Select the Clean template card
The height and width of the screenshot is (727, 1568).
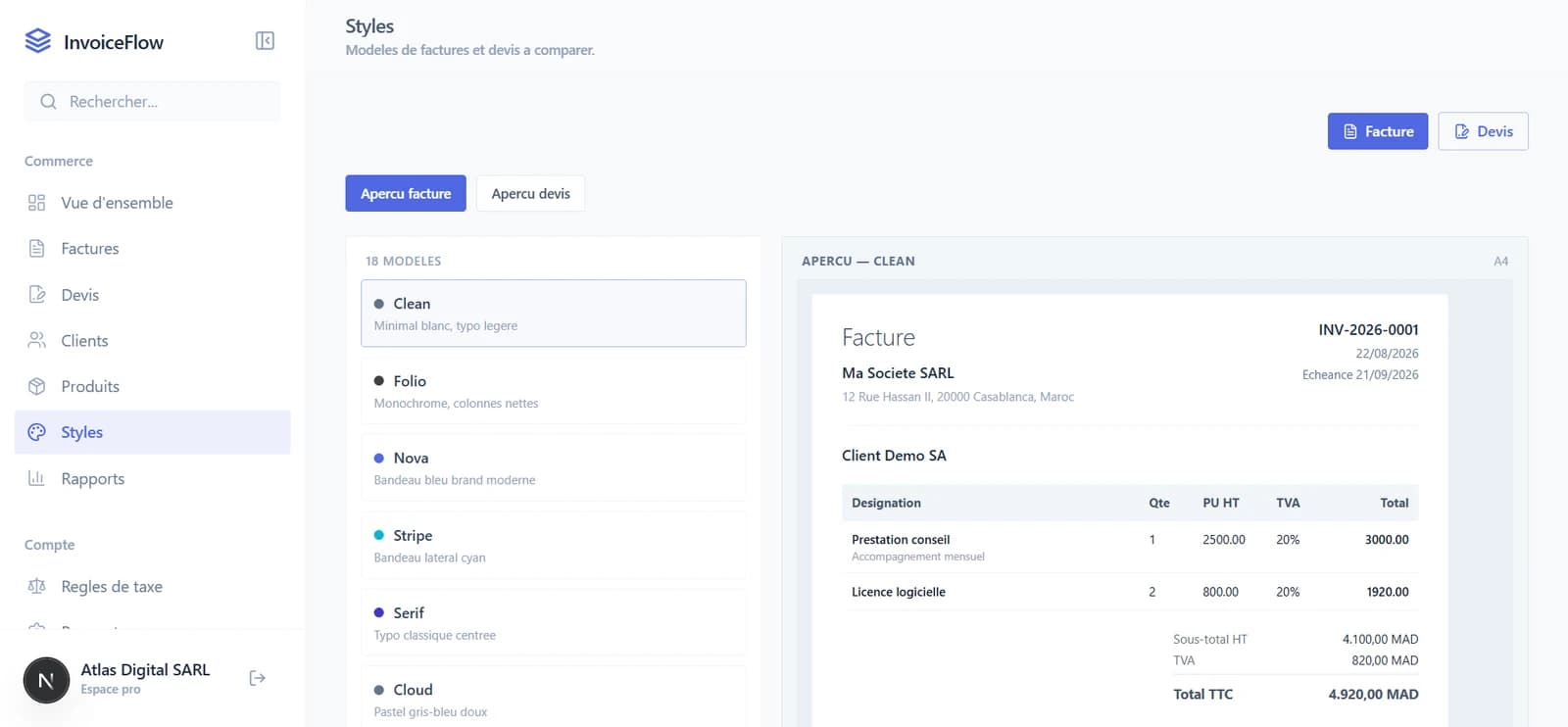554,314
